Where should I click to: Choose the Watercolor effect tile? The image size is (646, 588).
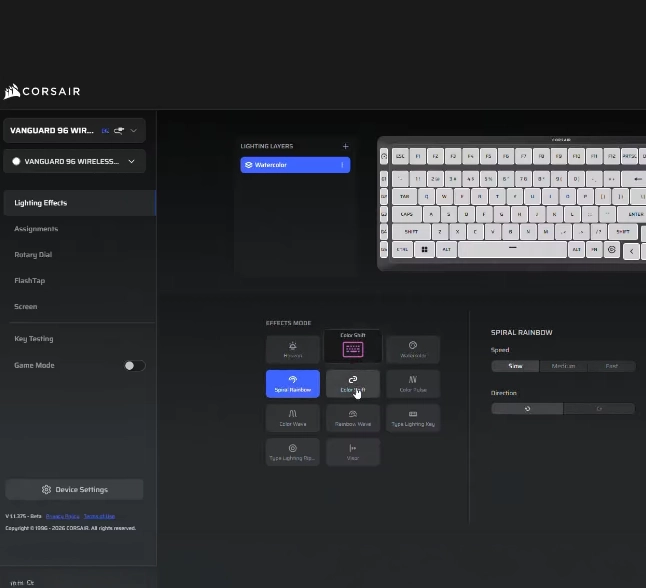point(413,349)
